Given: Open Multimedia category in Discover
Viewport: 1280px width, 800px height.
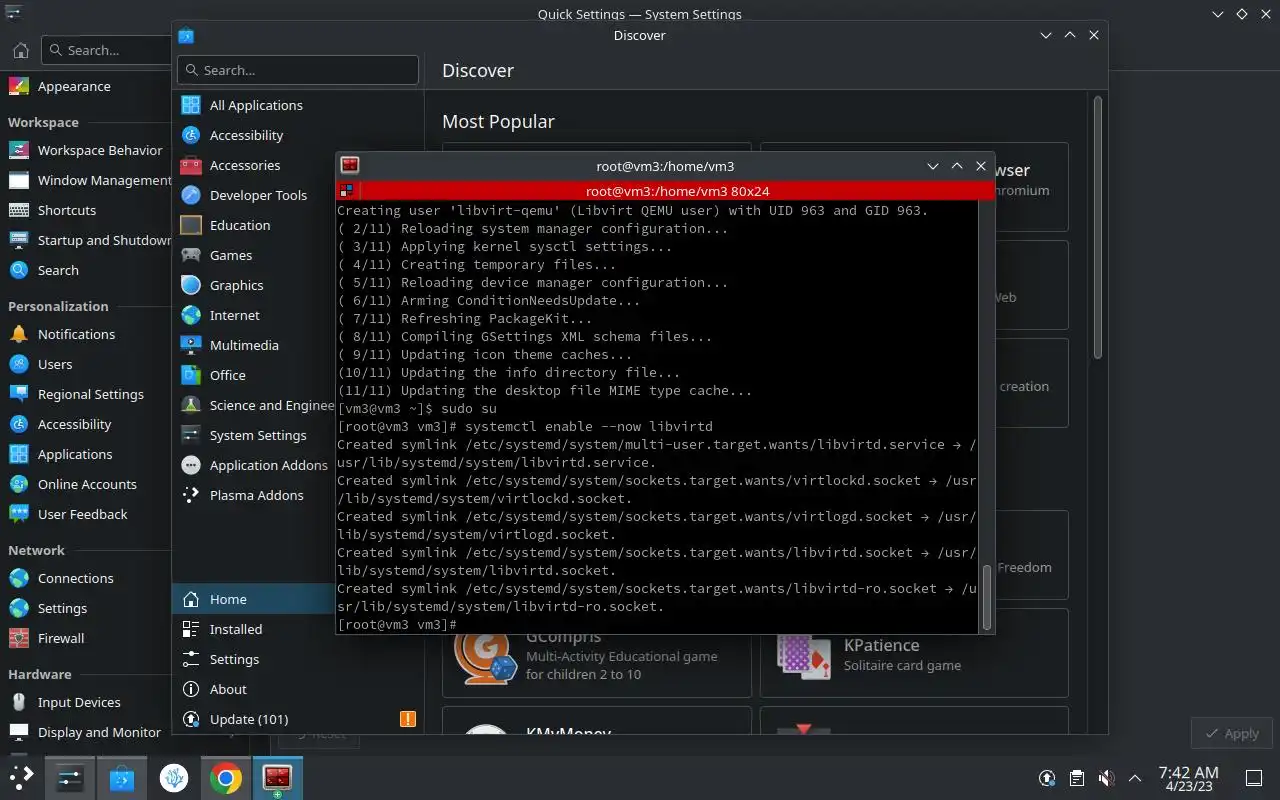Looking at the screenshot, I should click(x=254, y=345).
